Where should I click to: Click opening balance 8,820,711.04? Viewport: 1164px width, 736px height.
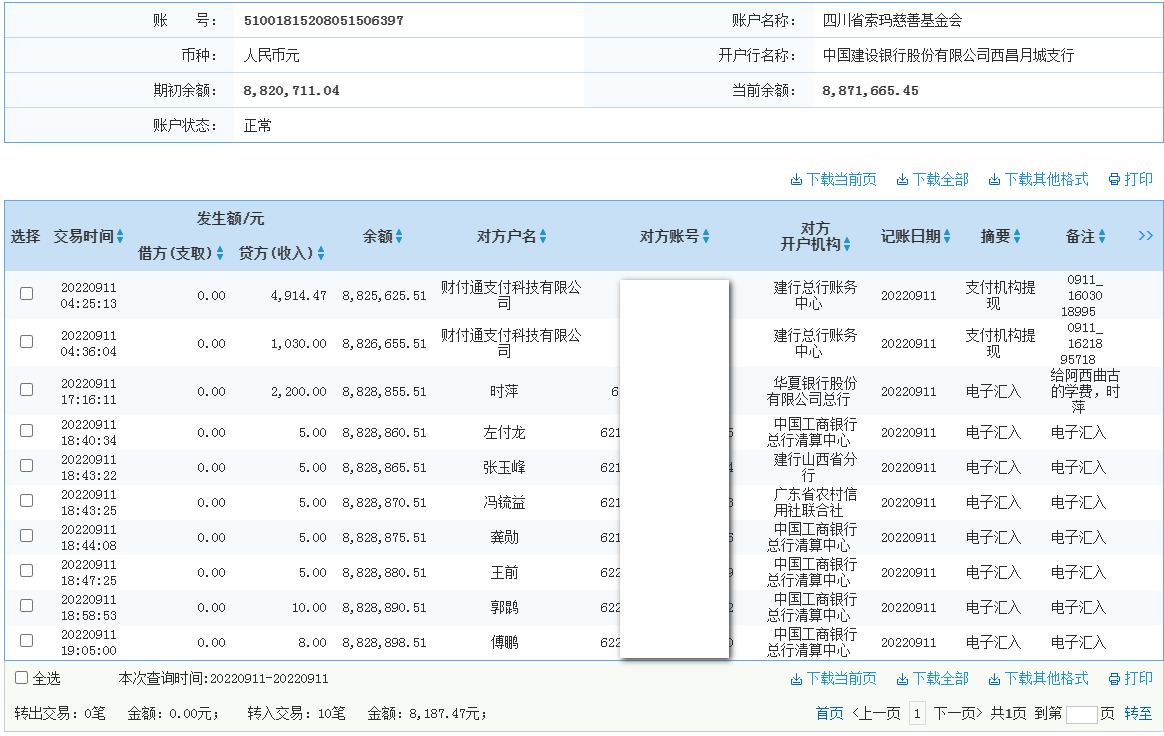tap(291, 91)
